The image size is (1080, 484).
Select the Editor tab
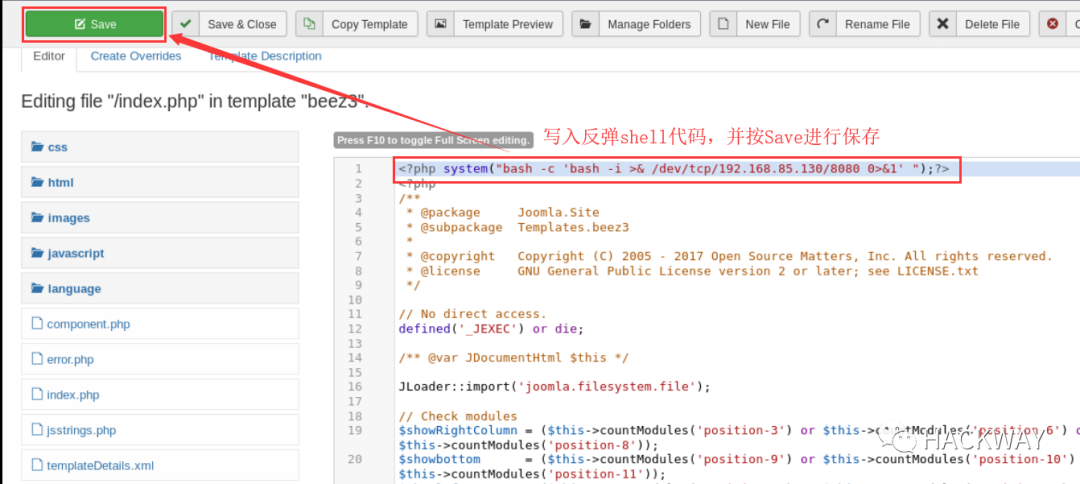[x=49, y=56]
